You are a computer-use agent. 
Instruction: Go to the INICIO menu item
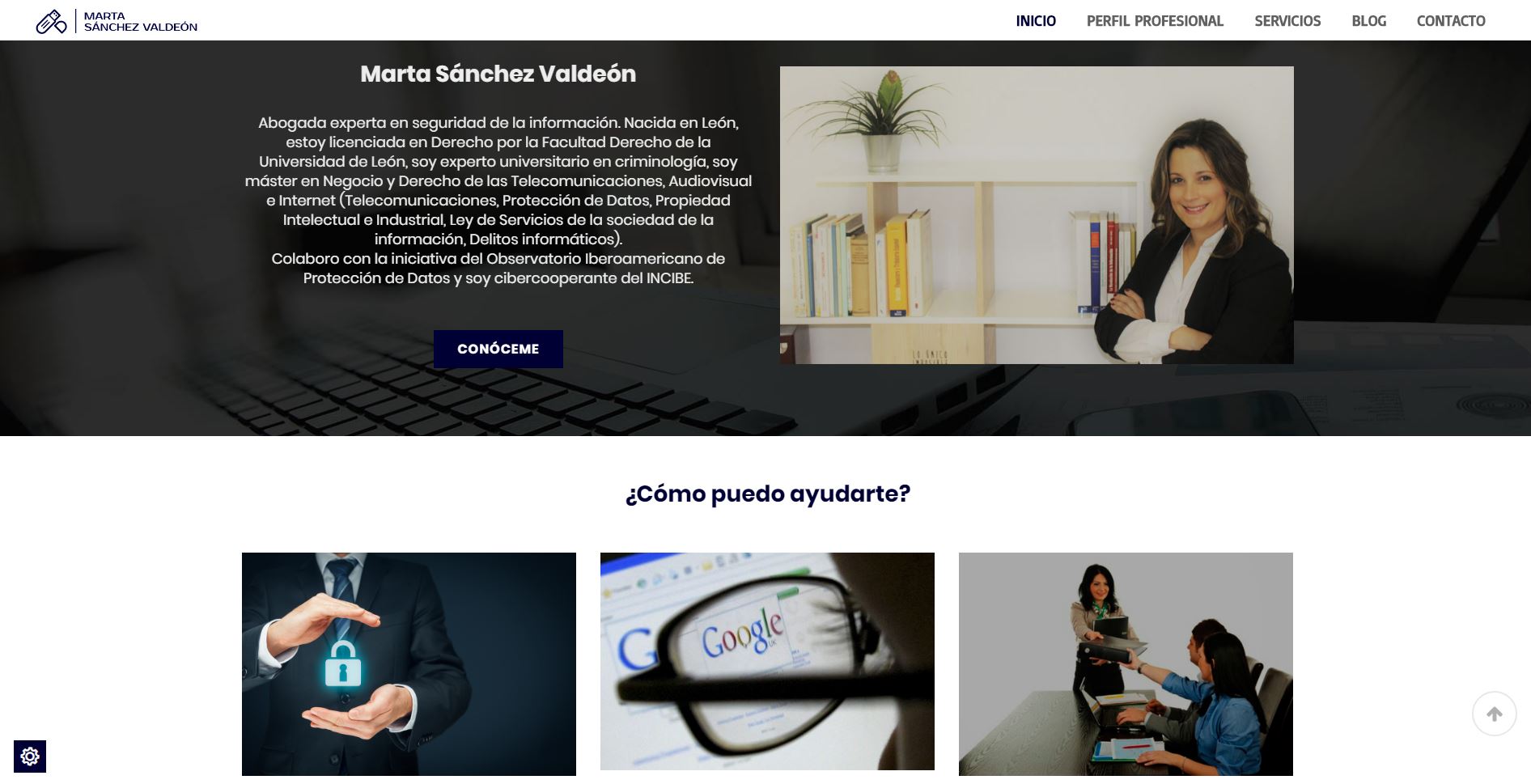pyautogui.click(x=1036, y=21)
